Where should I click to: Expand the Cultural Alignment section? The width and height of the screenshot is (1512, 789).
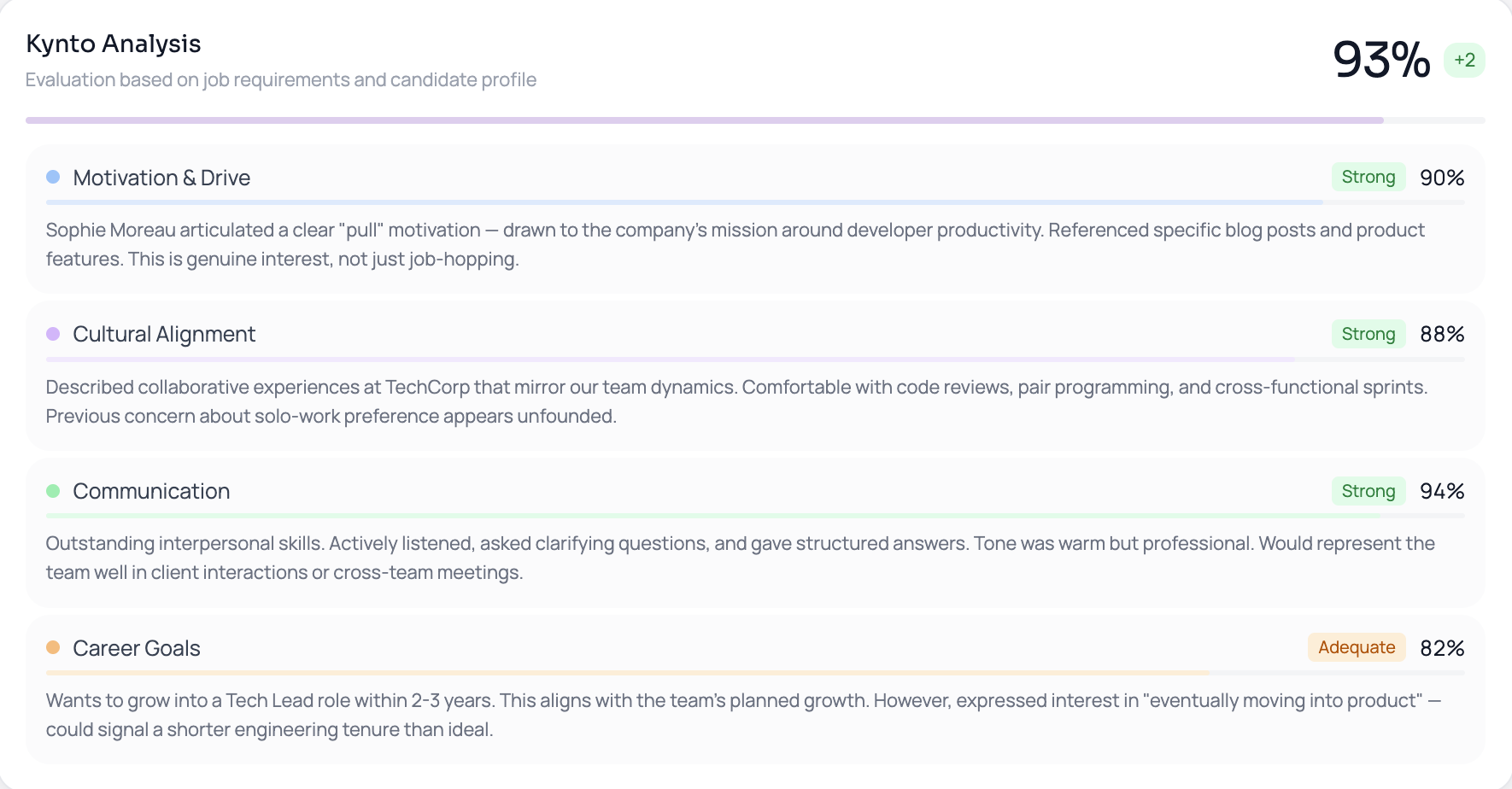click(164, 334)
